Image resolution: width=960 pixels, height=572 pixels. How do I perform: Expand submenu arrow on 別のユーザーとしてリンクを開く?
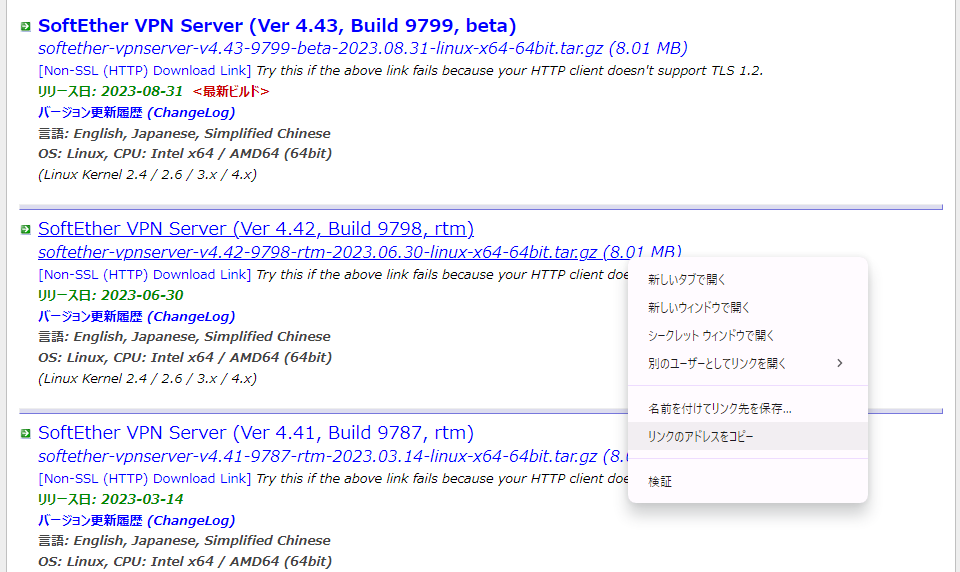coord(840,363)
